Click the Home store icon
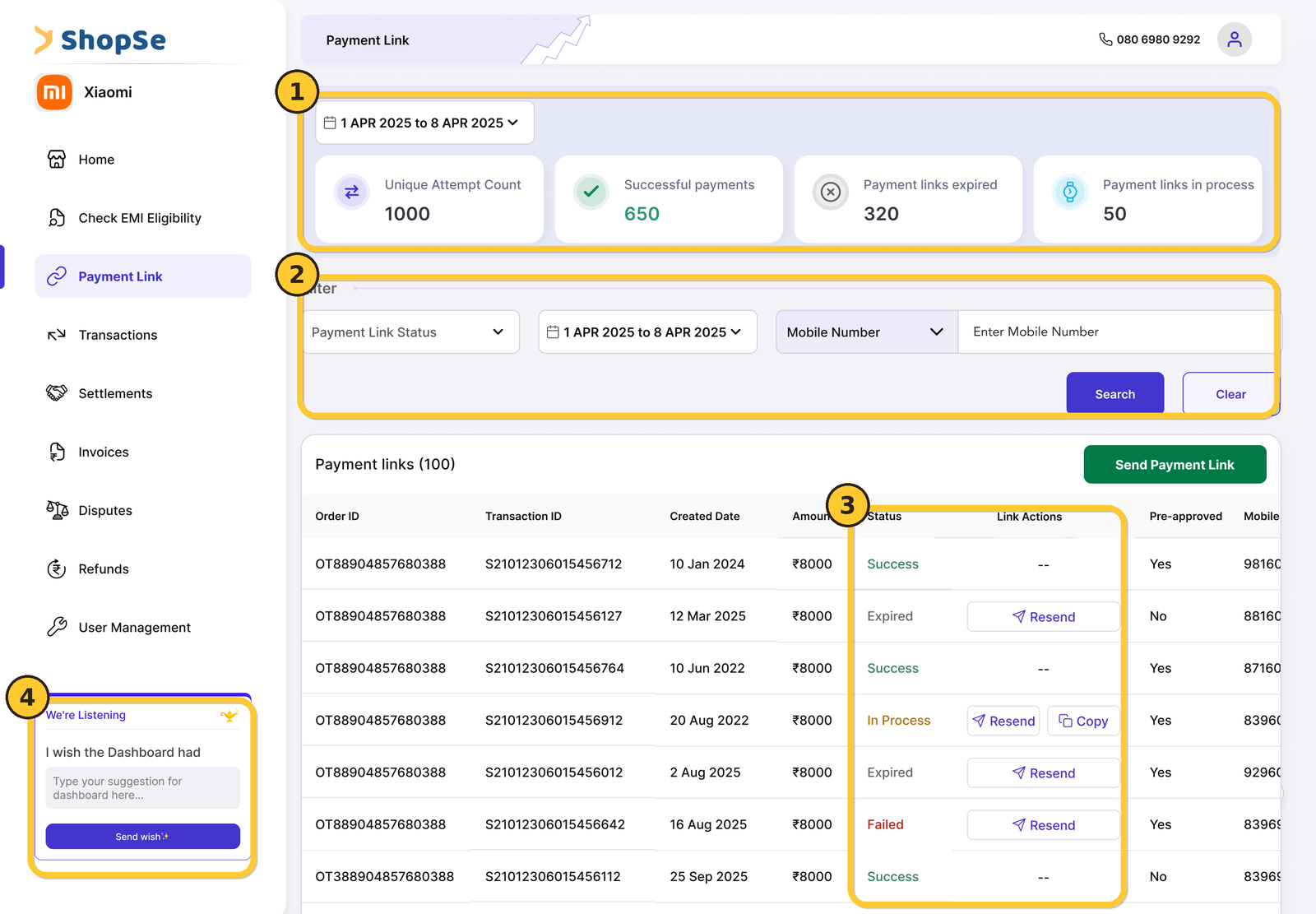 point(57,160)
